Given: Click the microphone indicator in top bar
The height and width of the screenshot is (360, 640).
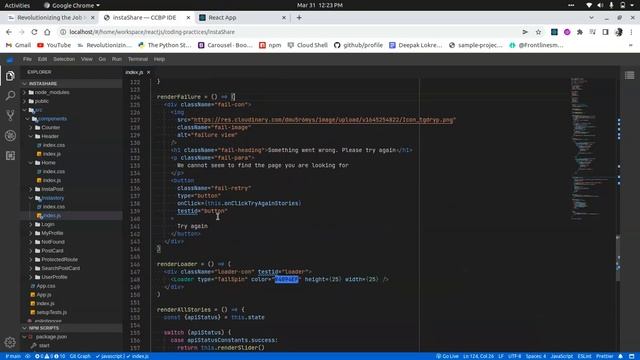Looking at the screenshot, I should (611, 5).
